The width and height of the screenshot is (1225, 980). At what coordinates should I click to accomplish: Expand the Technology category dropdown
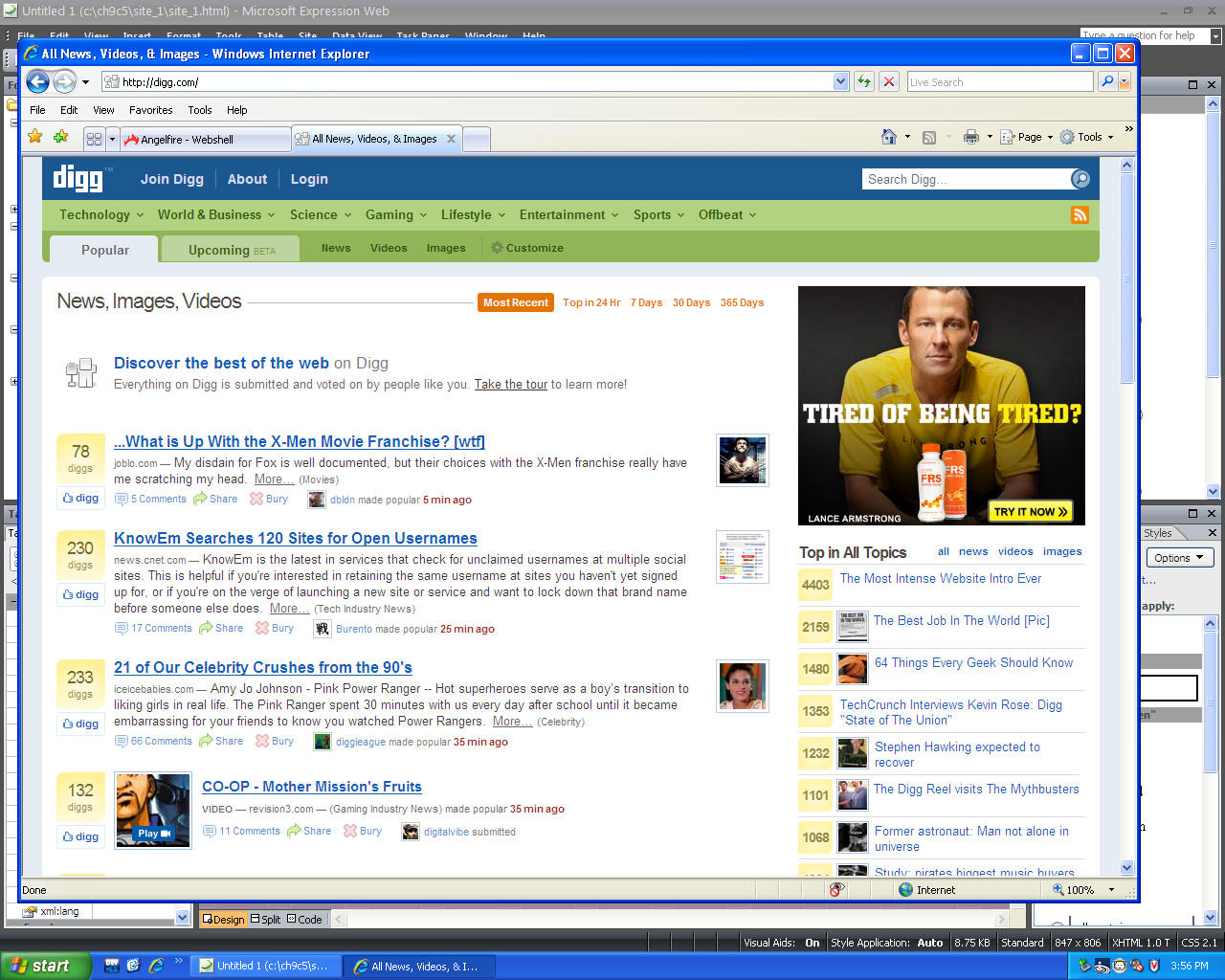pyautogui.click(x=101, y=214)
